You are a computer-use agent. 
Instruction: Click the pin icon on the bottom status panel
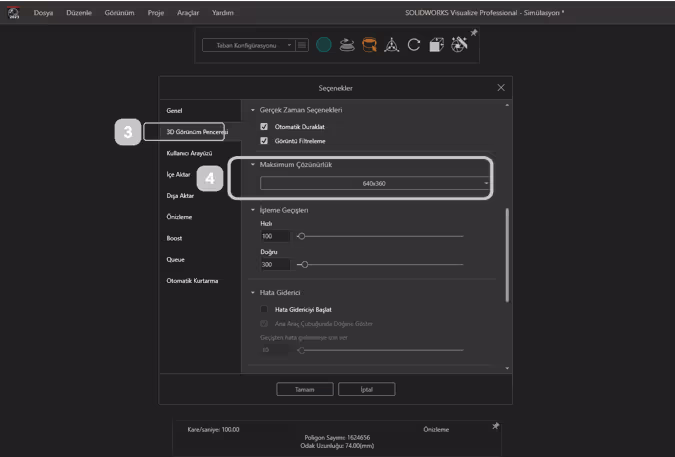click(495, 426)
